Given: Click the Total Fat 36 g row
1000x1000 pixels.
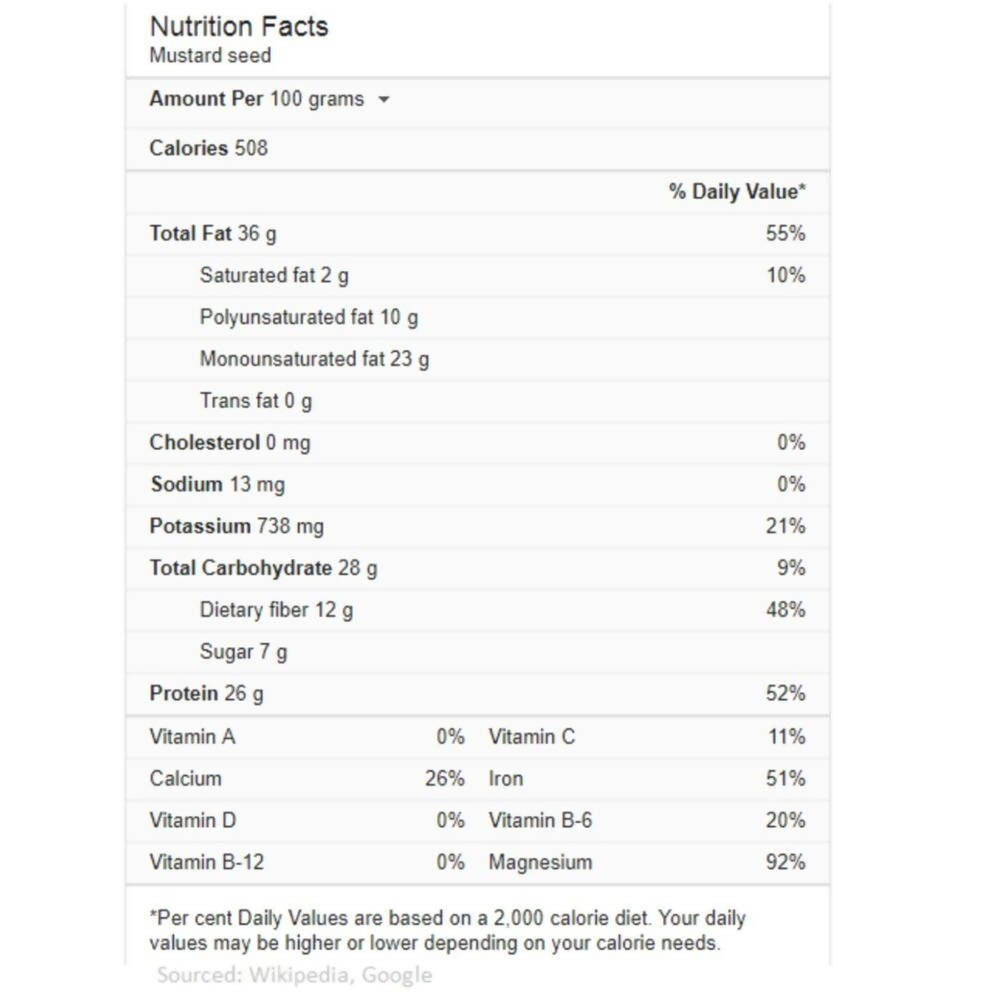Looking at the screenshot, I should [213, 233].
